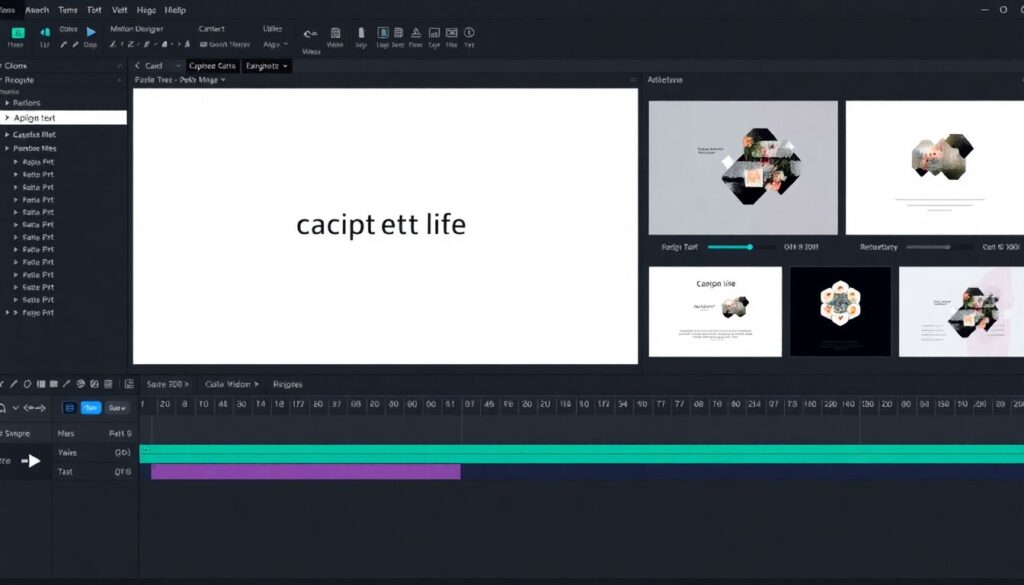
Task: Select the envelope icon in the top toolbar
Action: [x=451, y=33]
